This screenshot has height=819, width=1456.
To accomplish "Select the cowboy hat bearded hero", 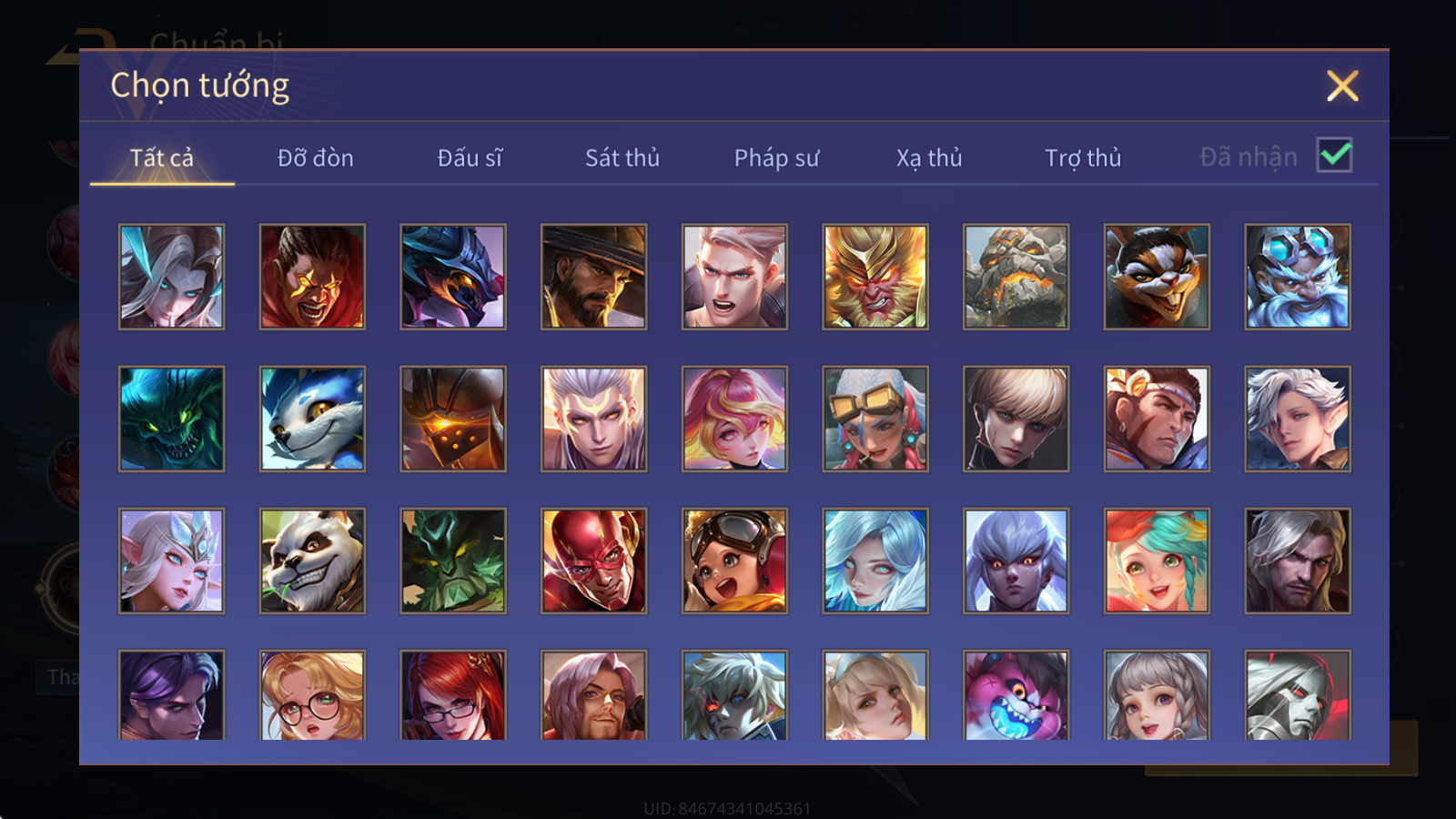I will [594, 277].
